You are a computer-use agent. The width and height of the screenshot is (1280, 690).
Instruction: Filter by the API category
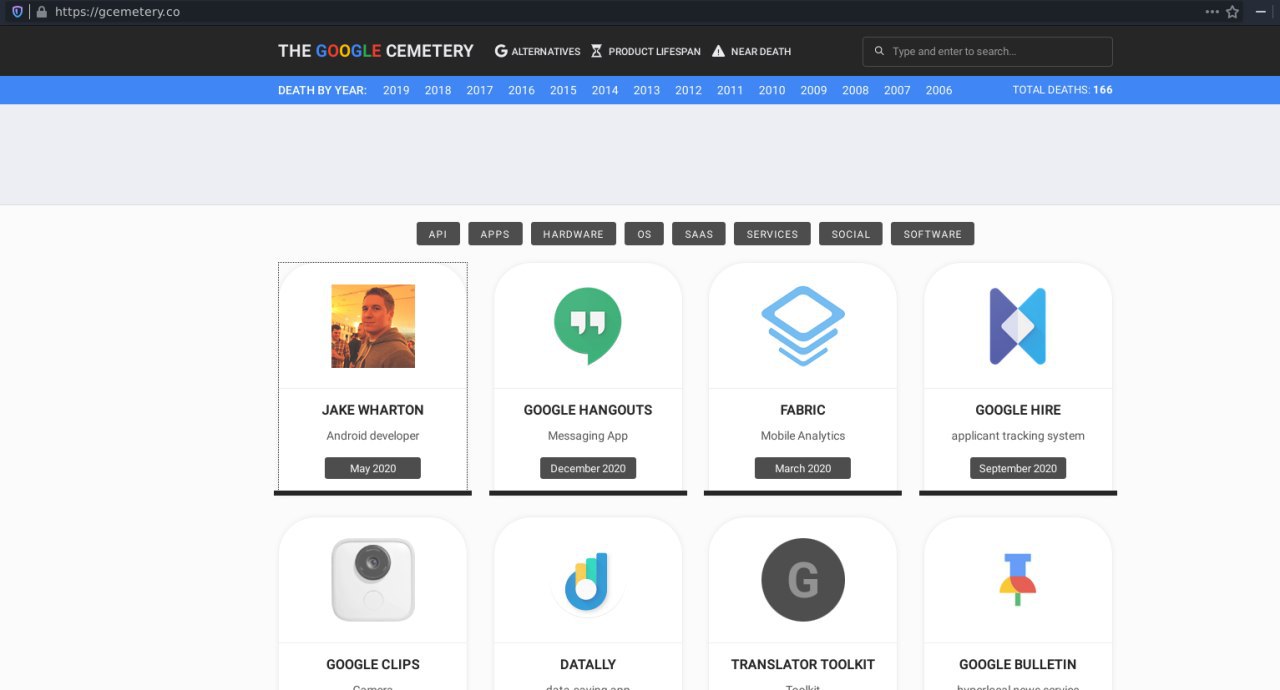(438, 234)
